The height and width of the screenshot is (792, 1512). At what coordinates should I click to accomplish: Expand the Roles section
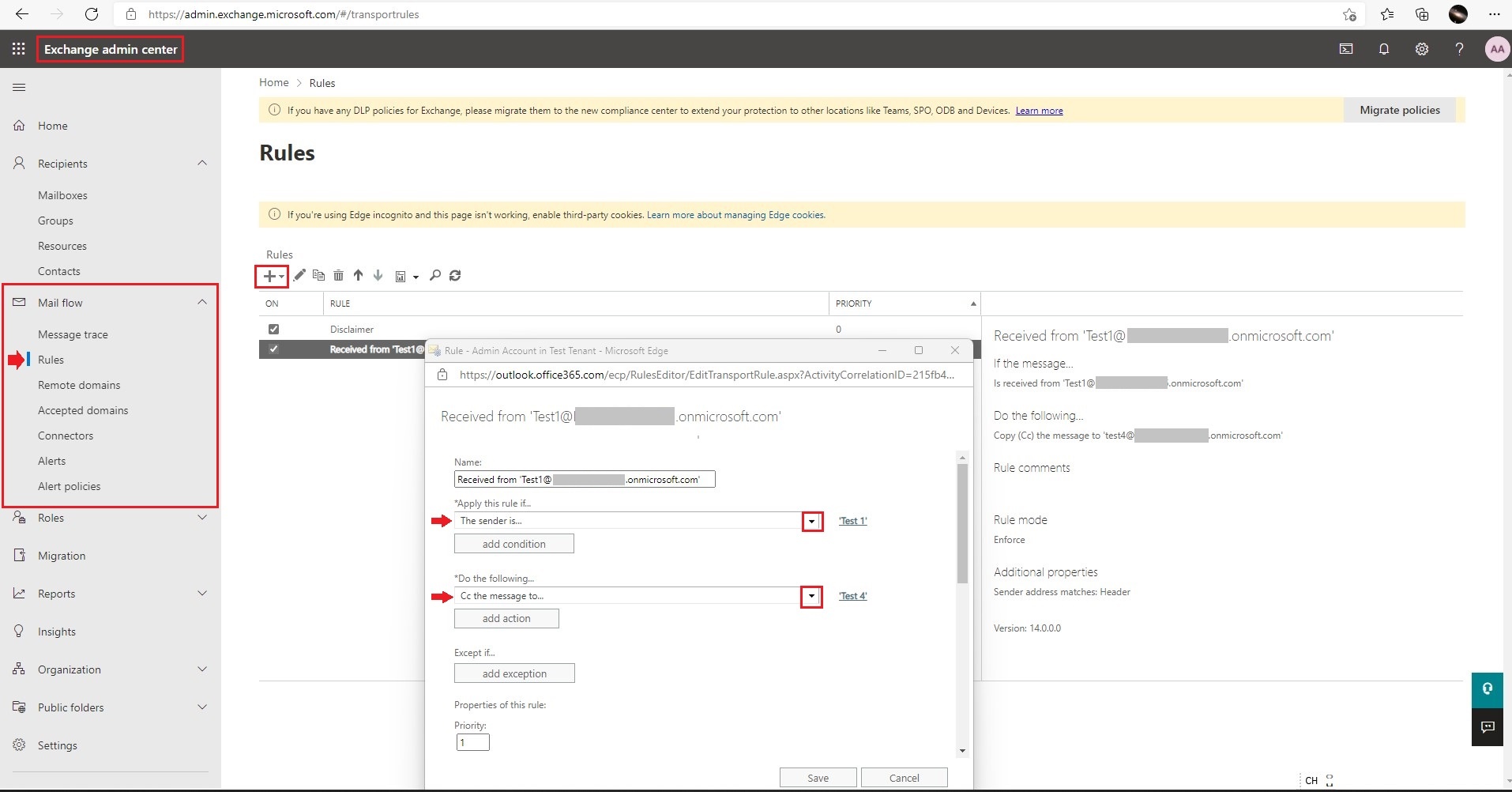tap(202, 517)
